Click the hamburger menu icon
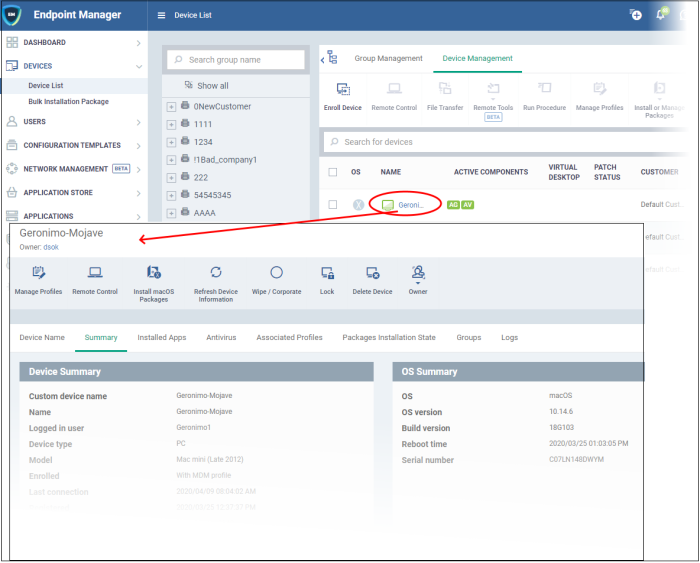The height and width of the screenshot is (563, 700). point(162,15)
